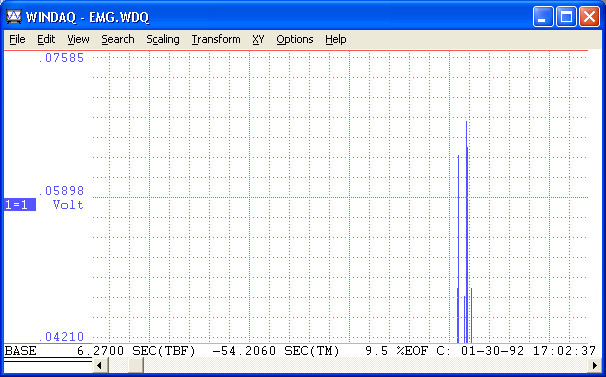Click the tallest blue EMG spike
The width and height of the screenshot is (606, 377).
tap(466, 232)
